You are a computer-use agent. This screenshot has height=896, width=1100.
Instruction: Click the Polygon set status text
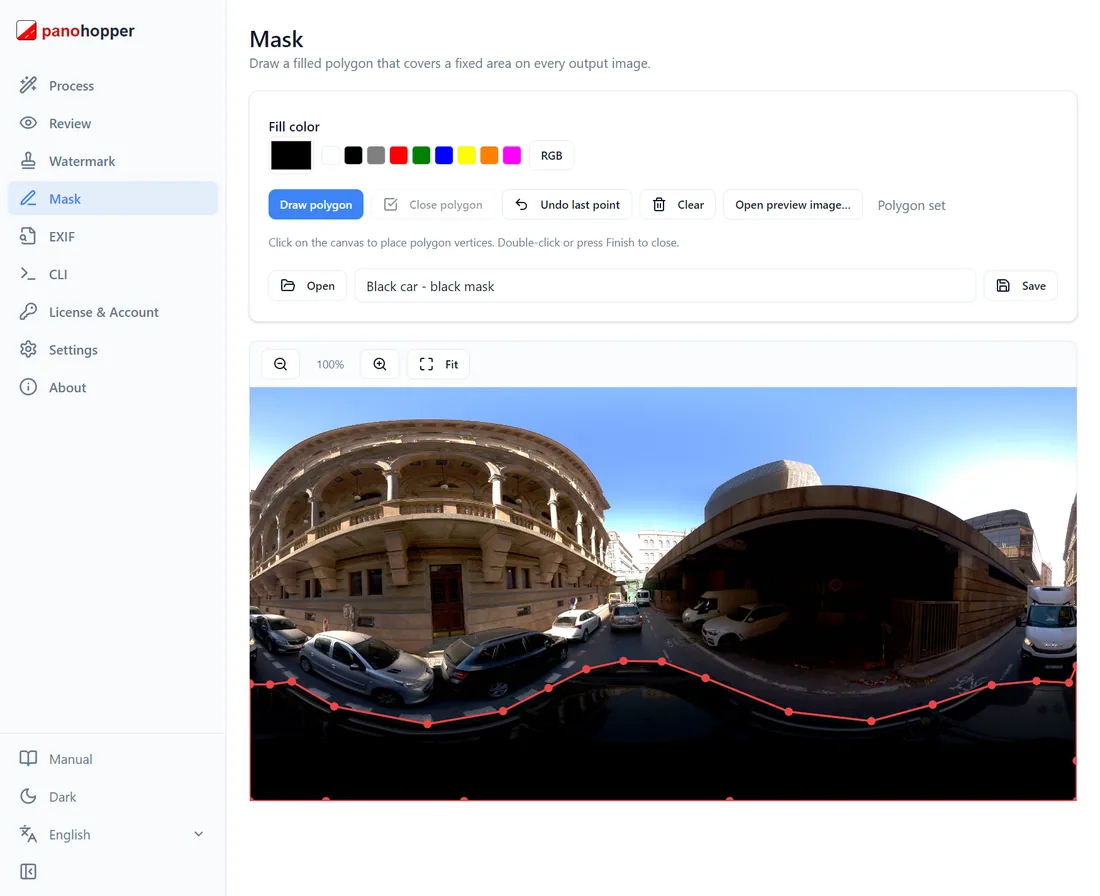pos(911,205)
